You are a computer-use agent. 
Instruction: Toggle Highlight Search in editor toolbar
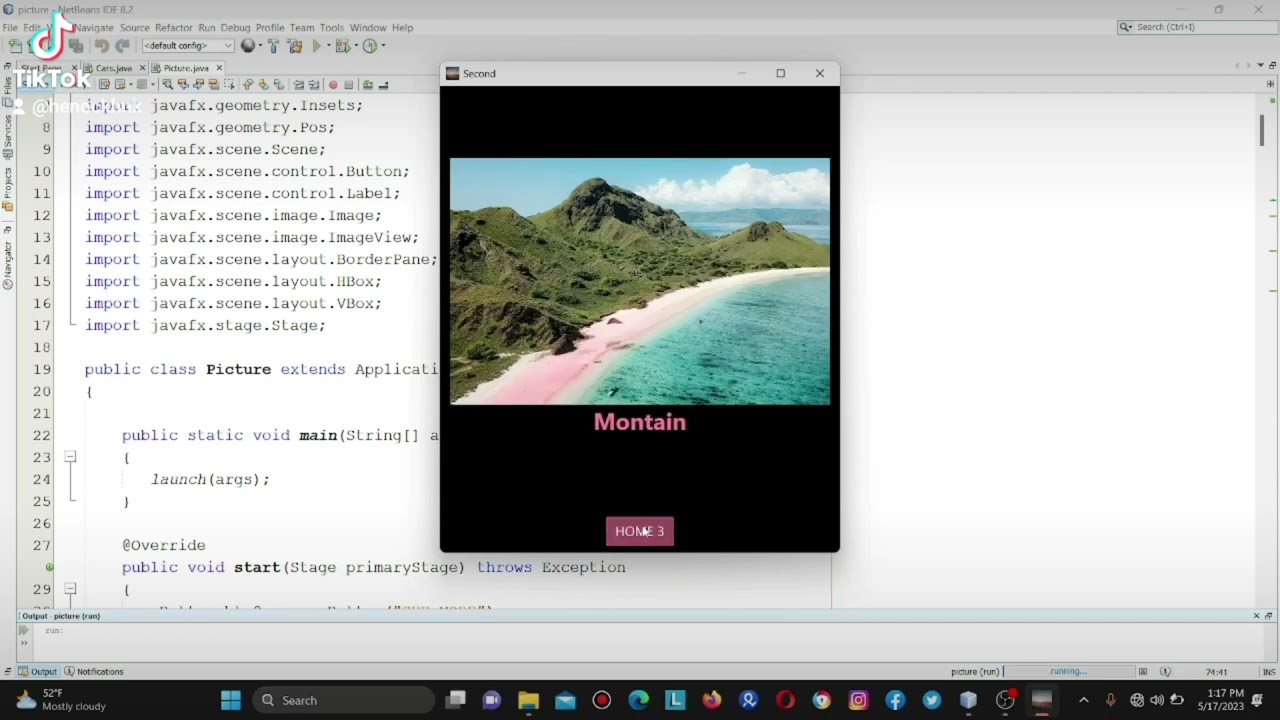click(214, 85)
